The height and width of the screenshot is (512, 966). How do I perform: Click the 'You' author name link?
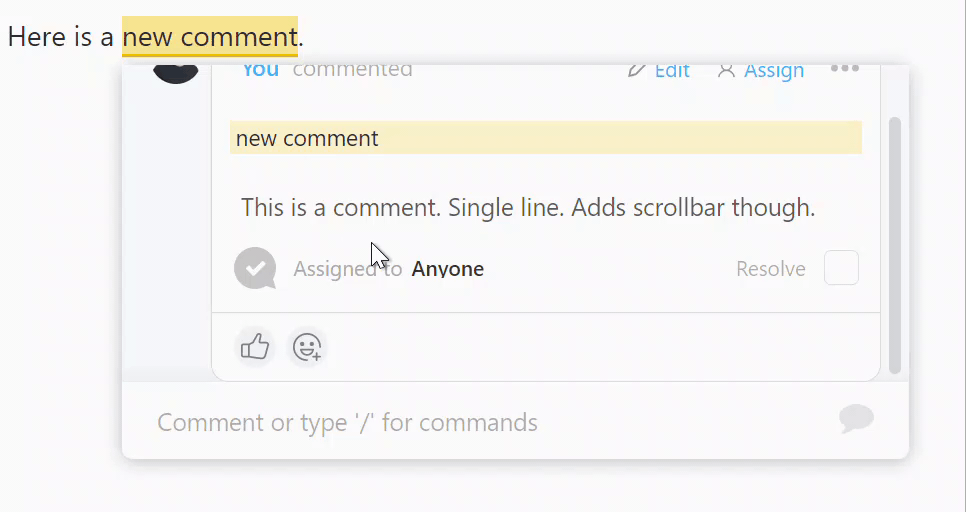(261, 70)
